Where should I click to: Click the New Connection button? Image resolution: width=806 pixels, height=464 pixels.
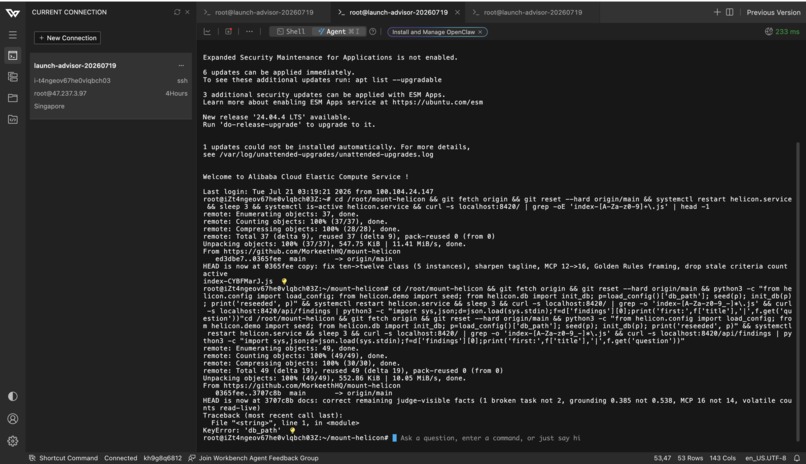(67, 38)
